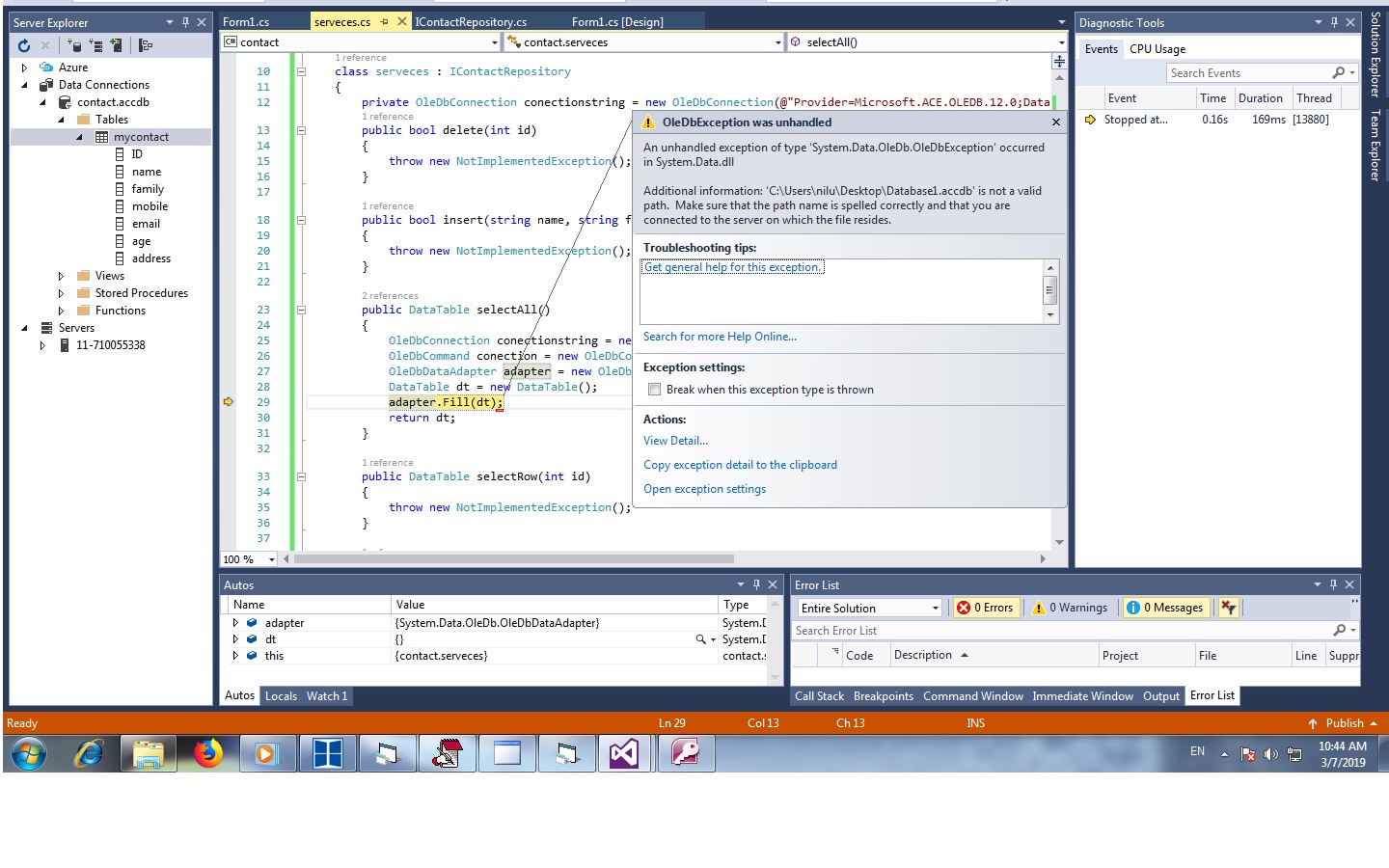Click the split editor icon above scrollbar
The width and height of the screenshot is (1389, 868).
pos(1059,61)
